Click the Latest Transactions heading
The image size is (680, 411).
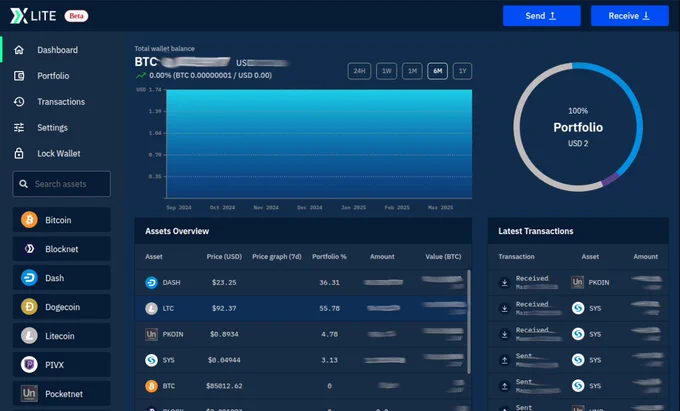536,231
